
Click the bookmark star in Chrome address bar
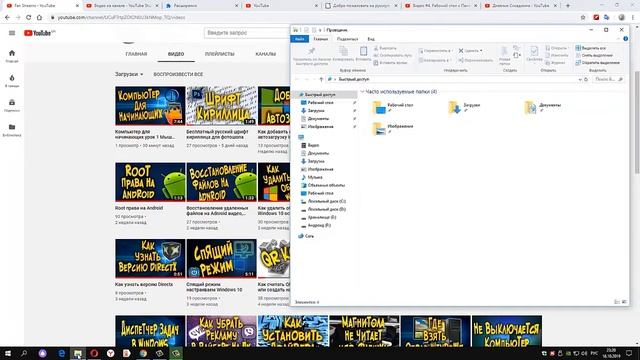point(583,18)
